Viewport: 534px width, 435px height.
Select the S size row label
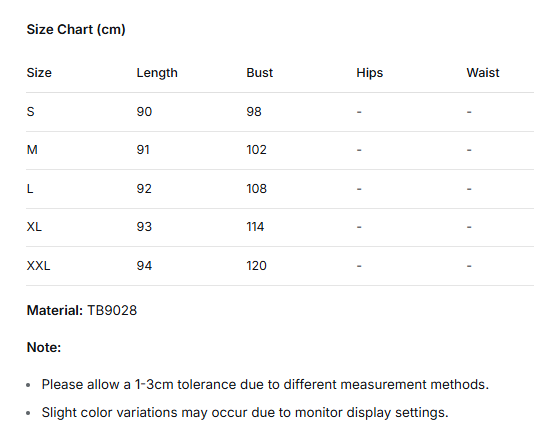point(31,112)
